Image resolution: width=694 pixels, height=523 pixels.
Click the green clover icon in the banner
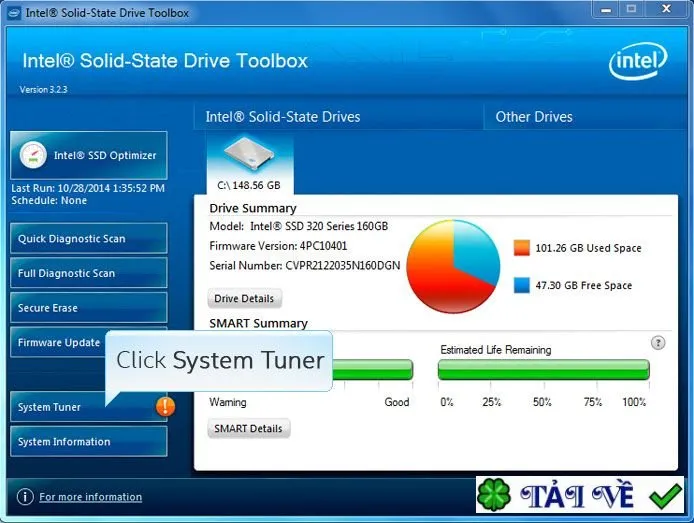click(x=494, y=495)
